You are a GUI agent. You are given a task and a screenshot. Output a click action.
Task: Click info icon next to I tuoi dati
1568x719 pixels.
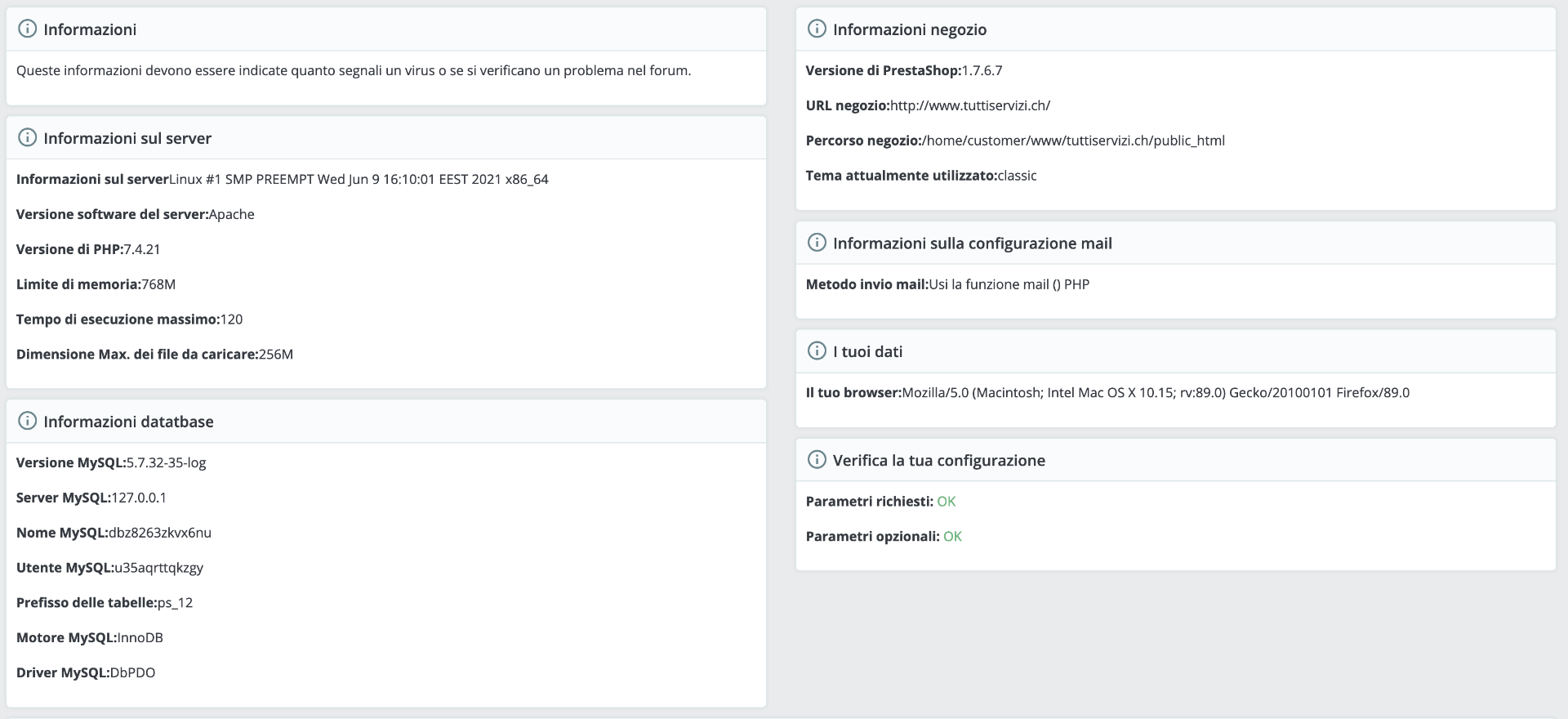pyautogui.click(x=817, y=351)
